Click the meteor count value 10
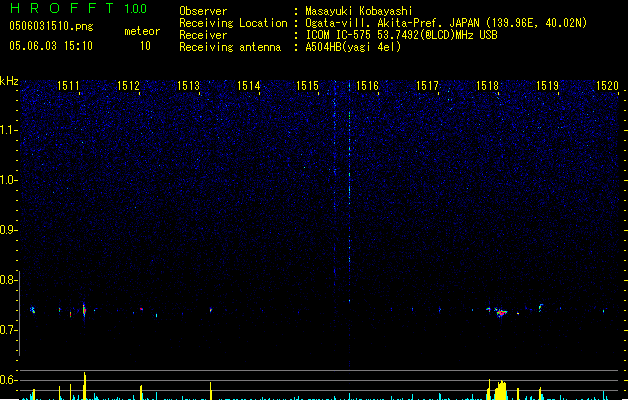This screenshot has width=629, height=400. pos(145,46)
